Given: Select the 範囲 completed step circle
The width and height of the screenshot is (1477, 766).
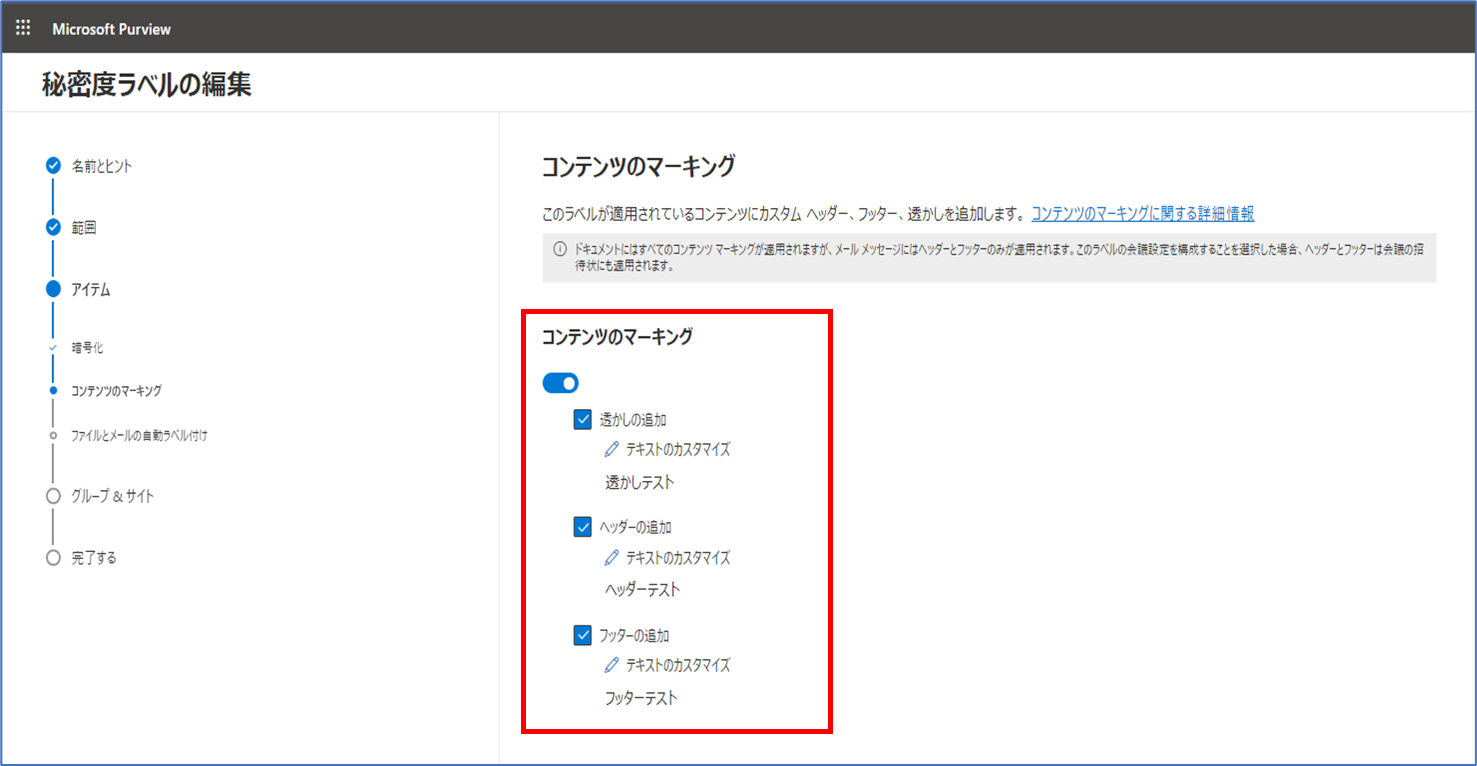Looking at the screenshot, I should pos(53,227).
